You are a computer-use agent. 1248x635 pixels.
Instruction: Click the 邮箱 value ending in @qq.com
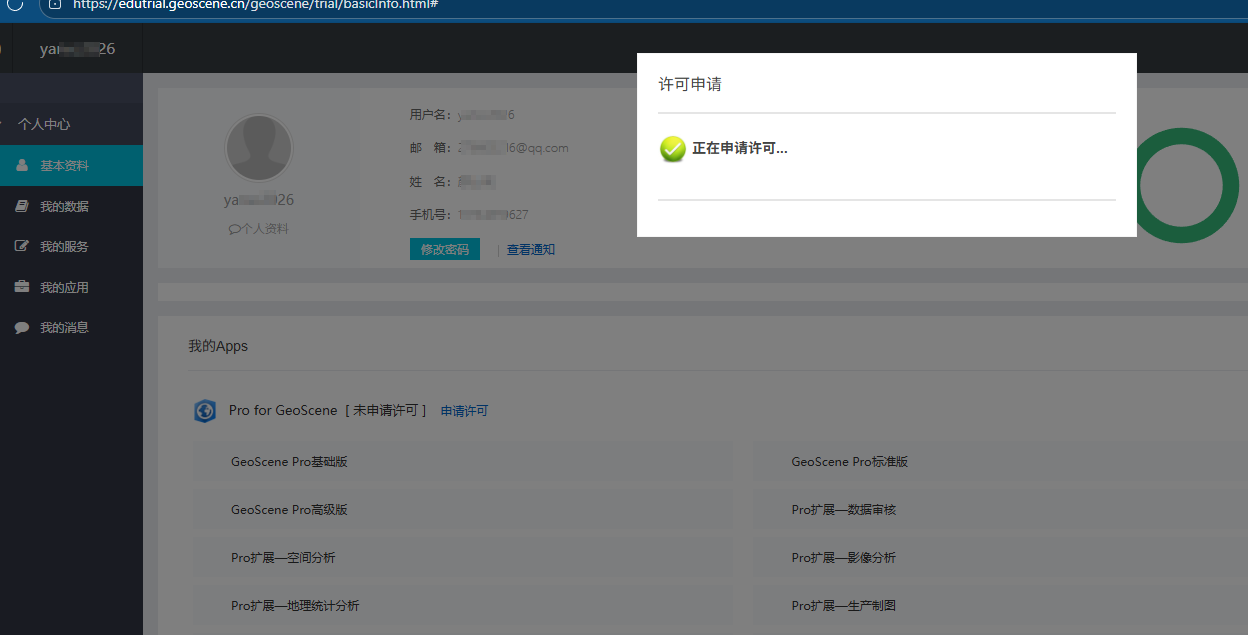pos(513,148)
